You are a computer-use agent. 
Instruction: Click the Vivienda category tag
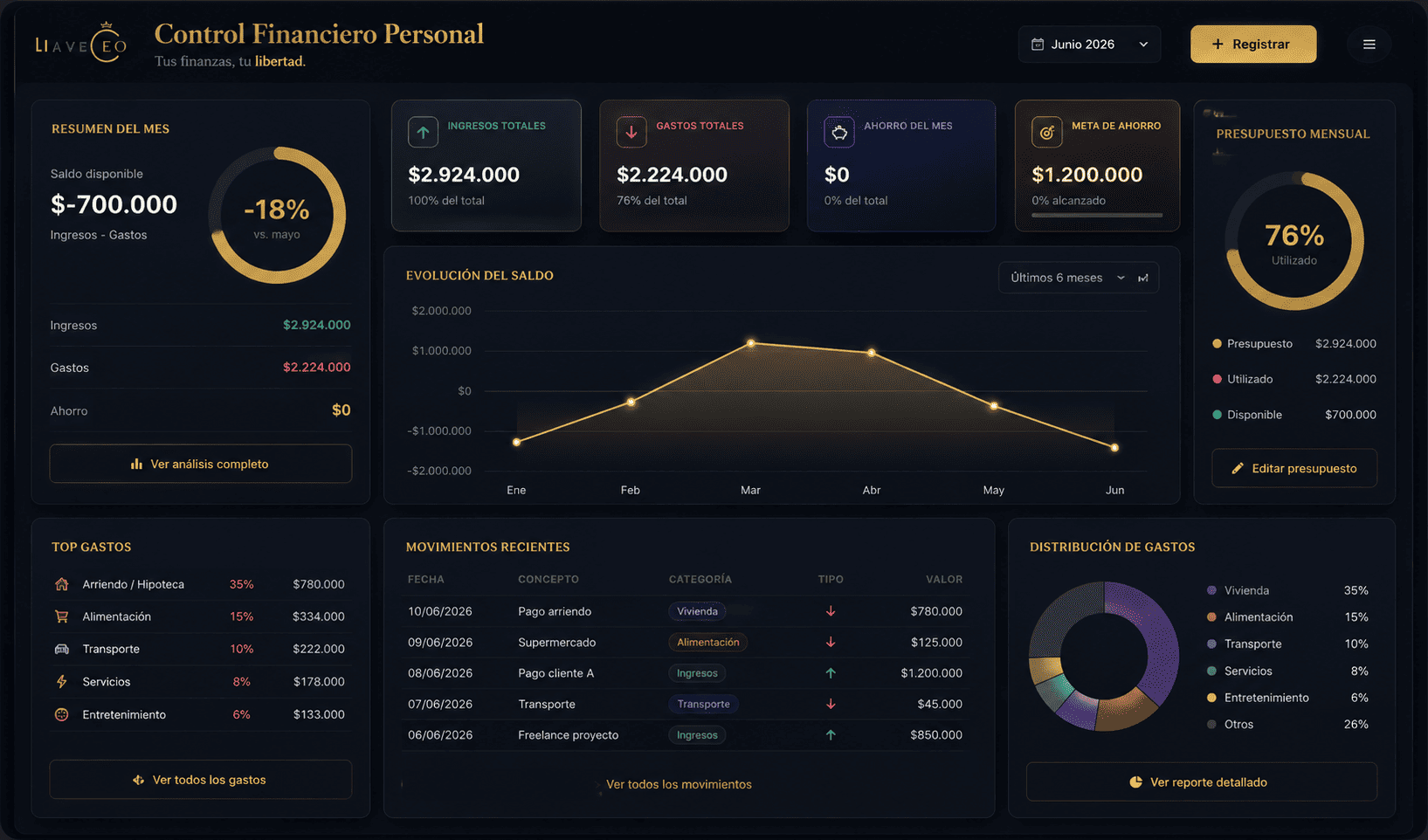click(697, 611)
